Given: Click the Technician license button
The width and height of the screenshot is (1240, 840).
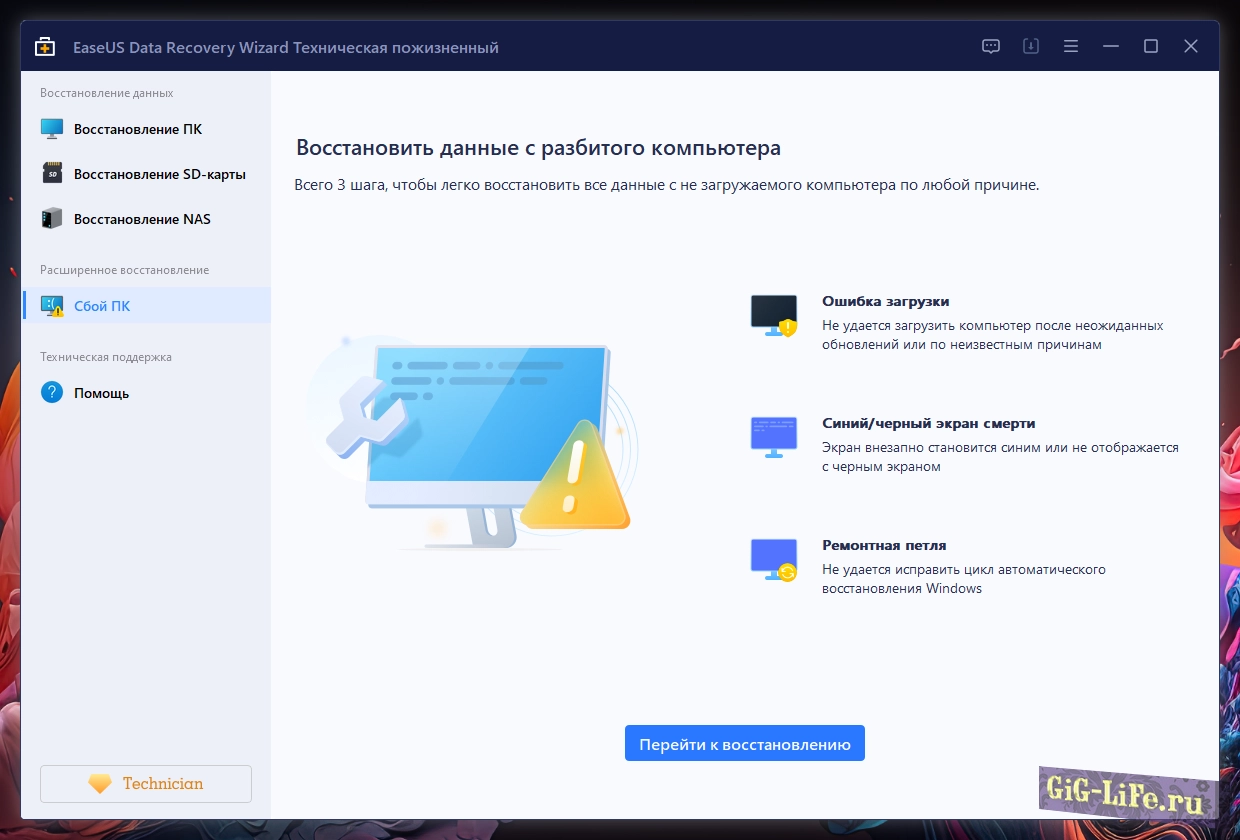Looking at the screenshot, I should pyautogui.click(x=146, y=784).
